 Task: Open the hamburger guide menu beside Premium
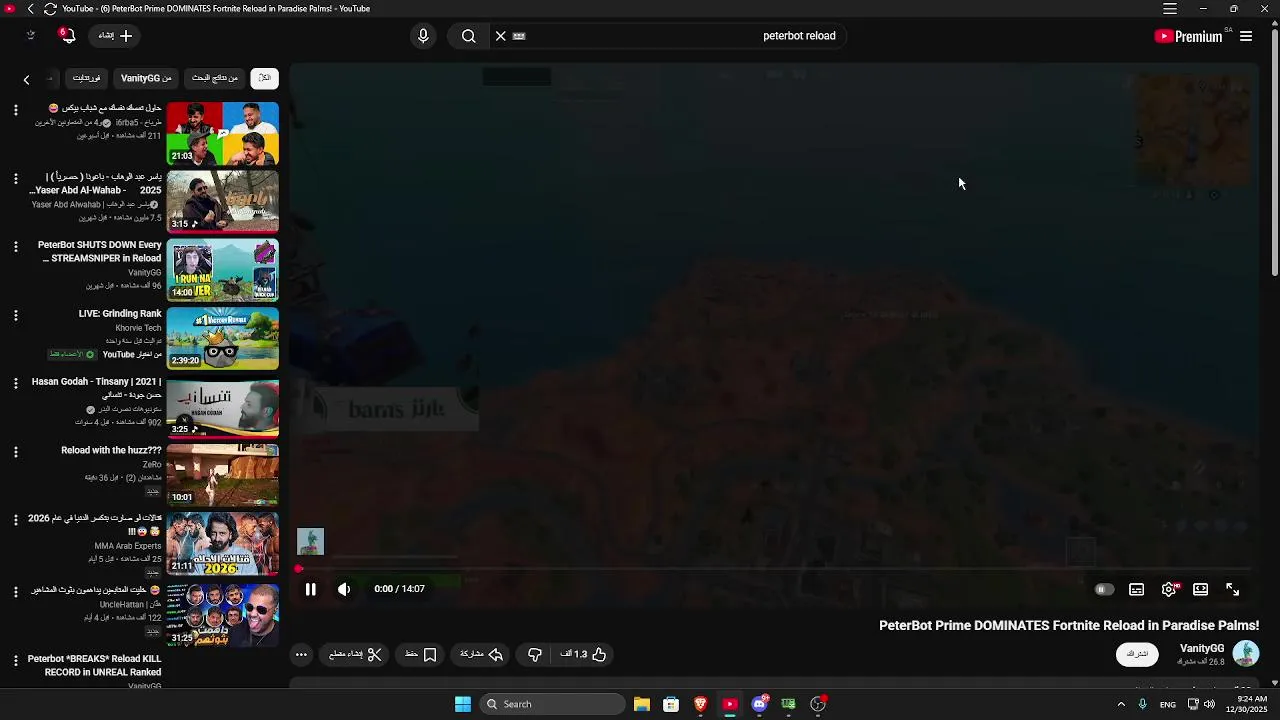point(1246,36)
